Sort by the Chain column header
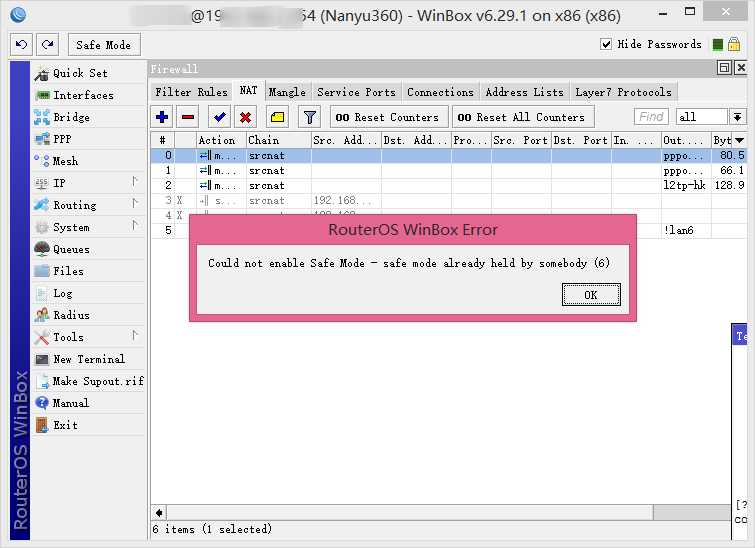The width and height of the screenshot is (755, 548). pyautogui.click(x=279, y=140)
